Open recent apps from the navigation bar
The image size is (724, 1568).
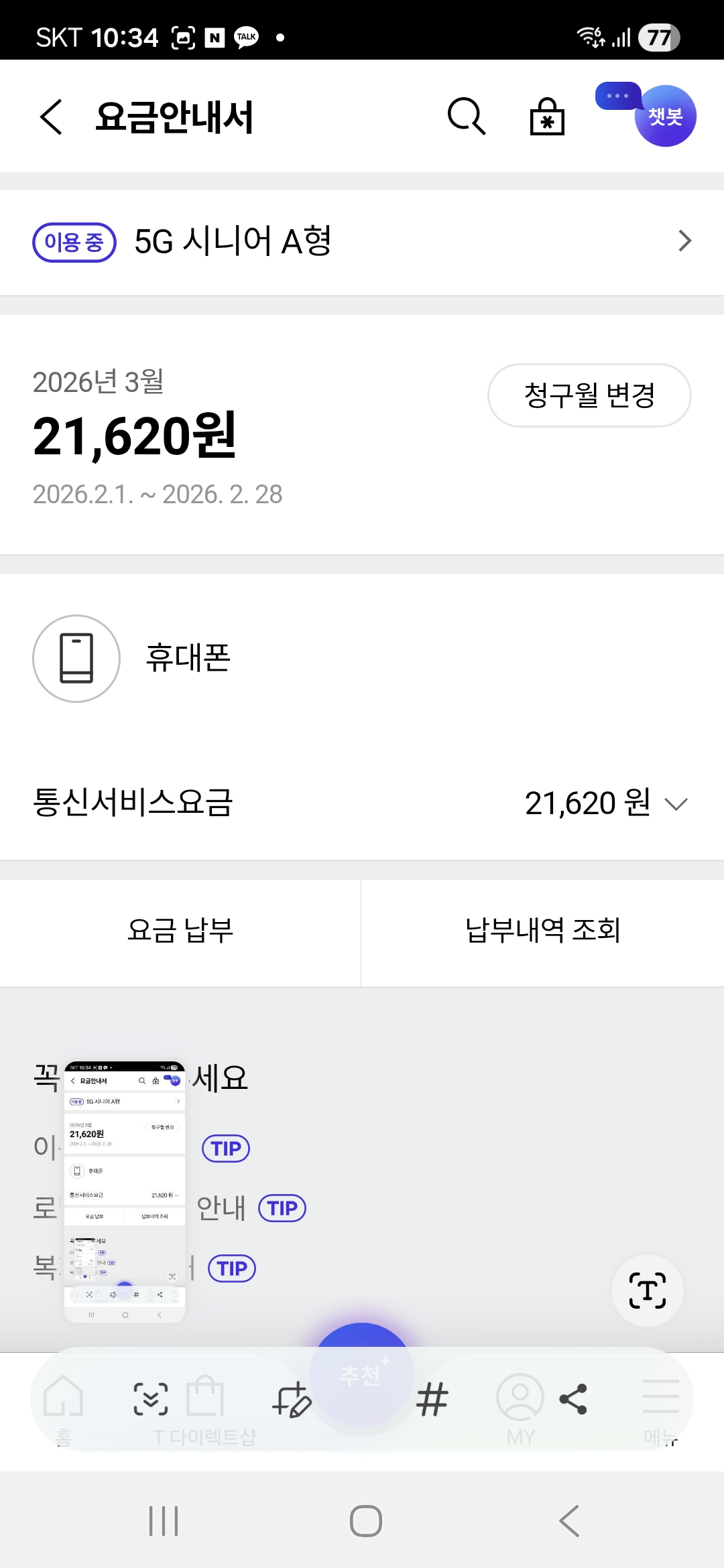pyautogui.click(x=164, y=1521)
